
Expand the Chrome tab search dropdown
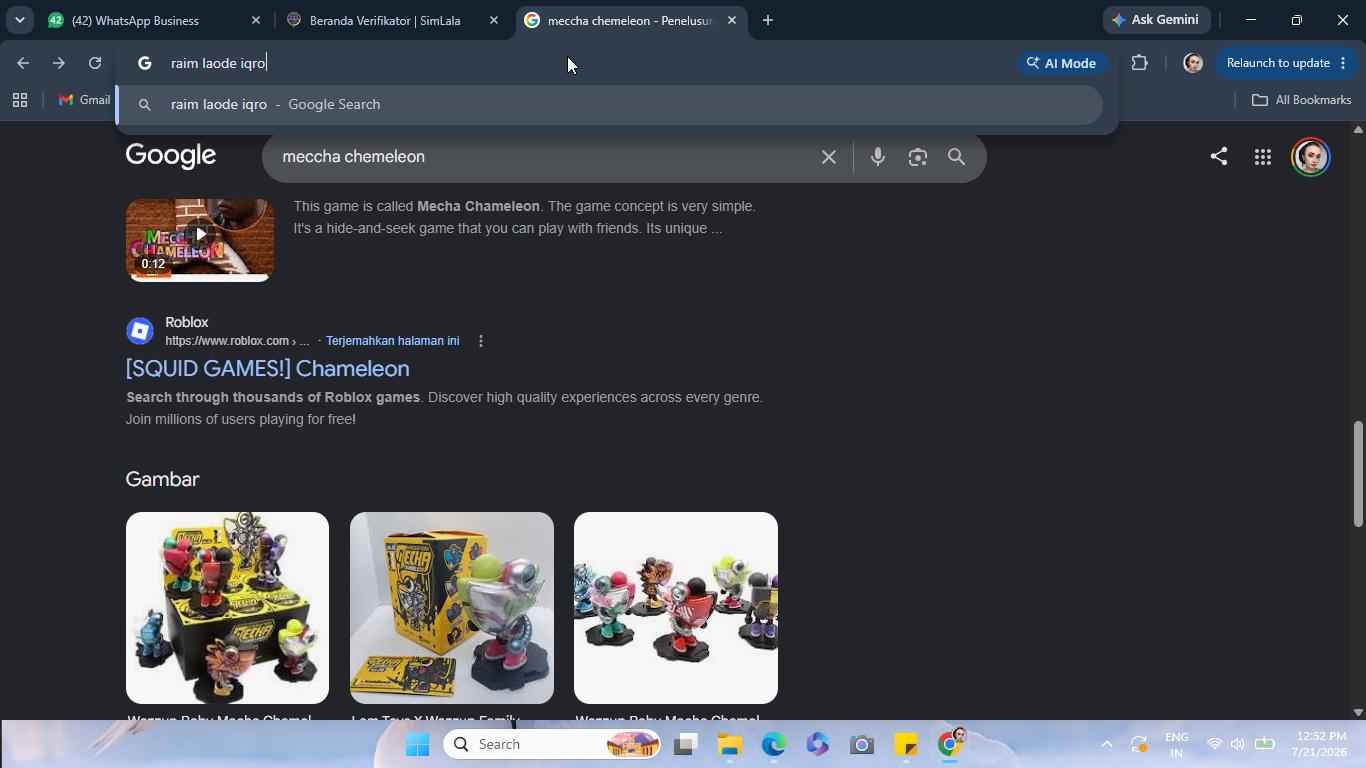(x=19, y=20)
